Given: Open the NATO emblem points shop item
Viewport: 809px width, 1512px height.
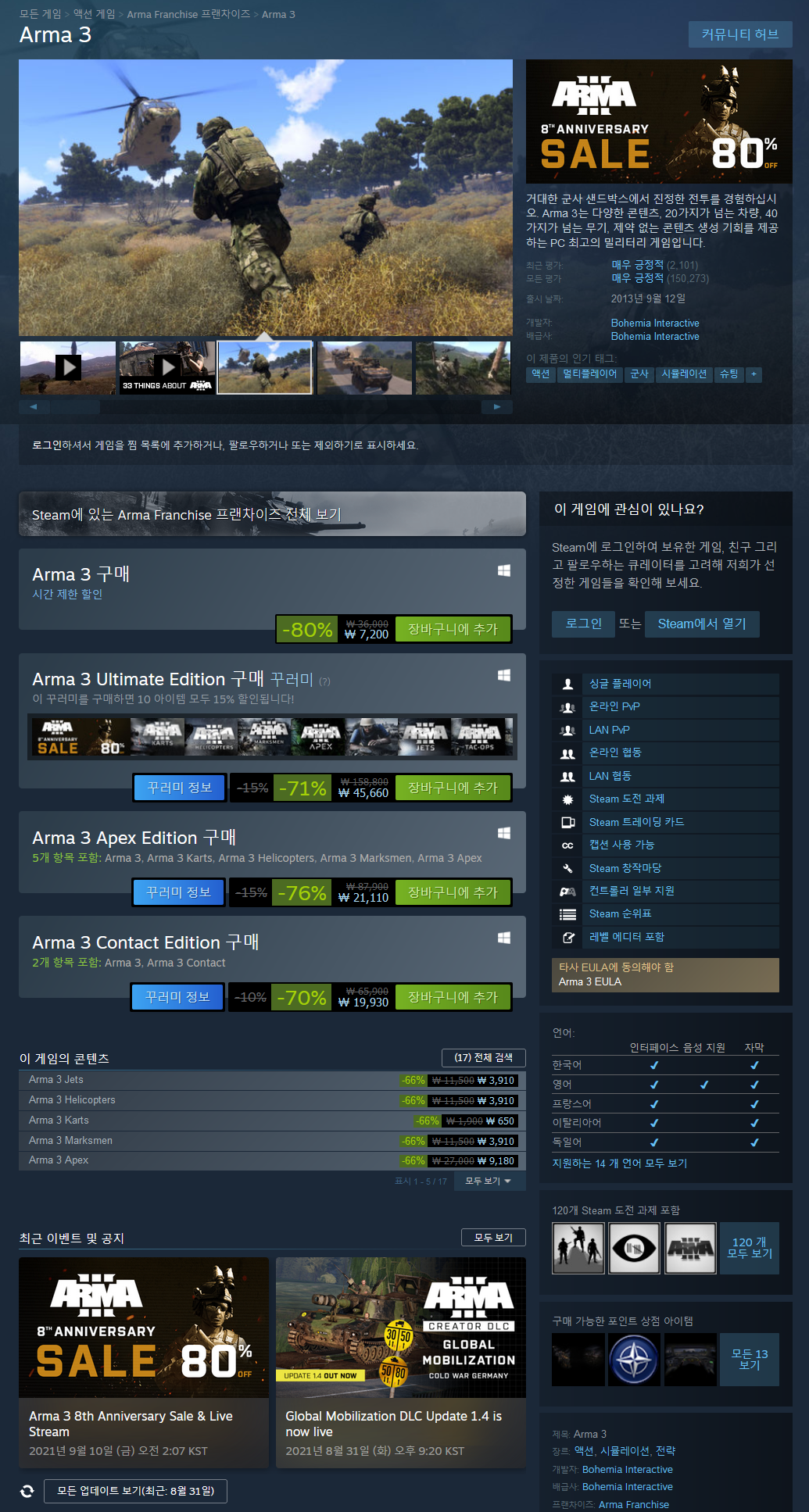Looking at the screenshot, I should (634, 1360).
